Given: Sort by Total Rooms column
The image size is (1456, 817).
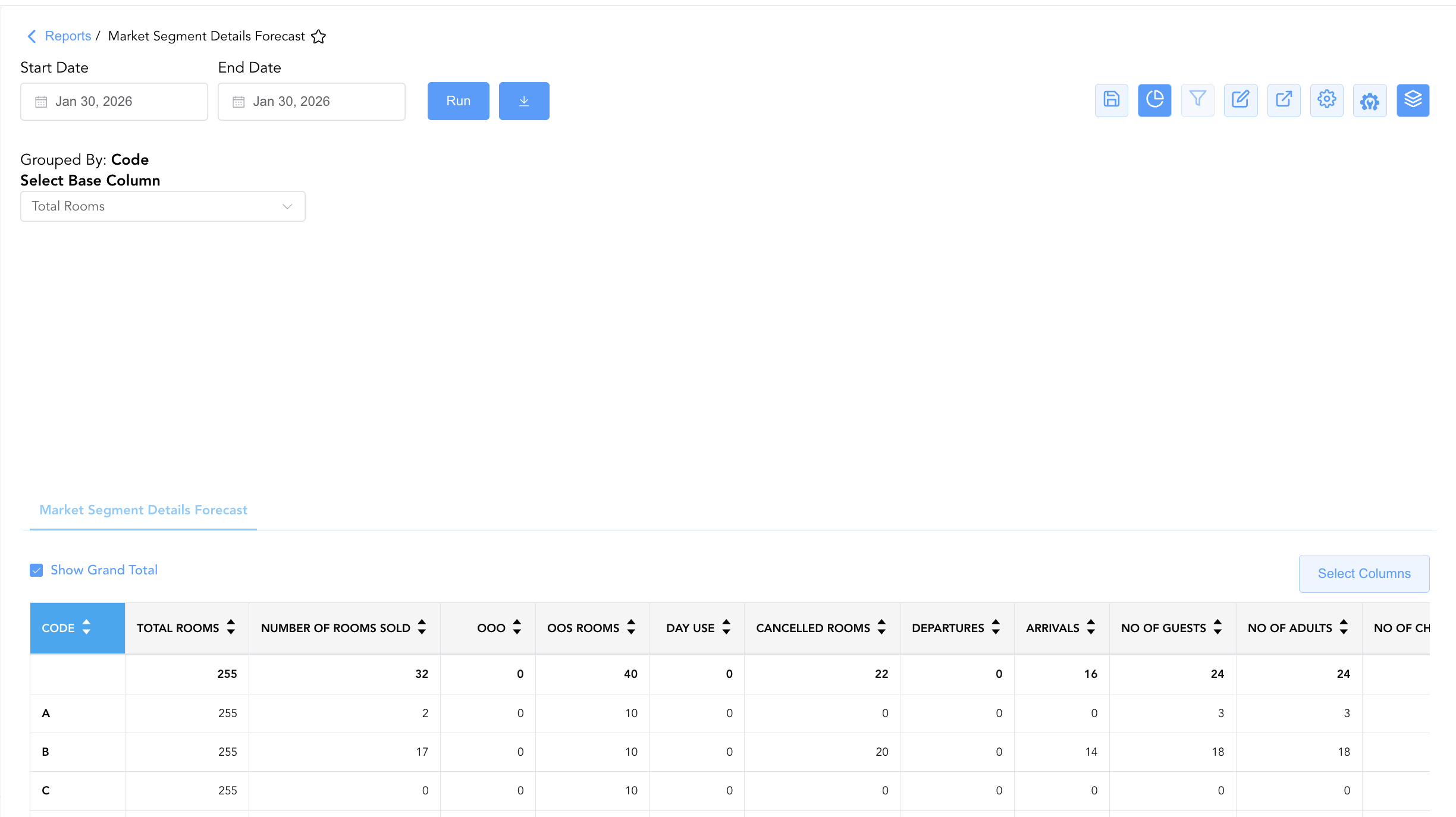Looking at the screenshot, I should tap(187, 628).
